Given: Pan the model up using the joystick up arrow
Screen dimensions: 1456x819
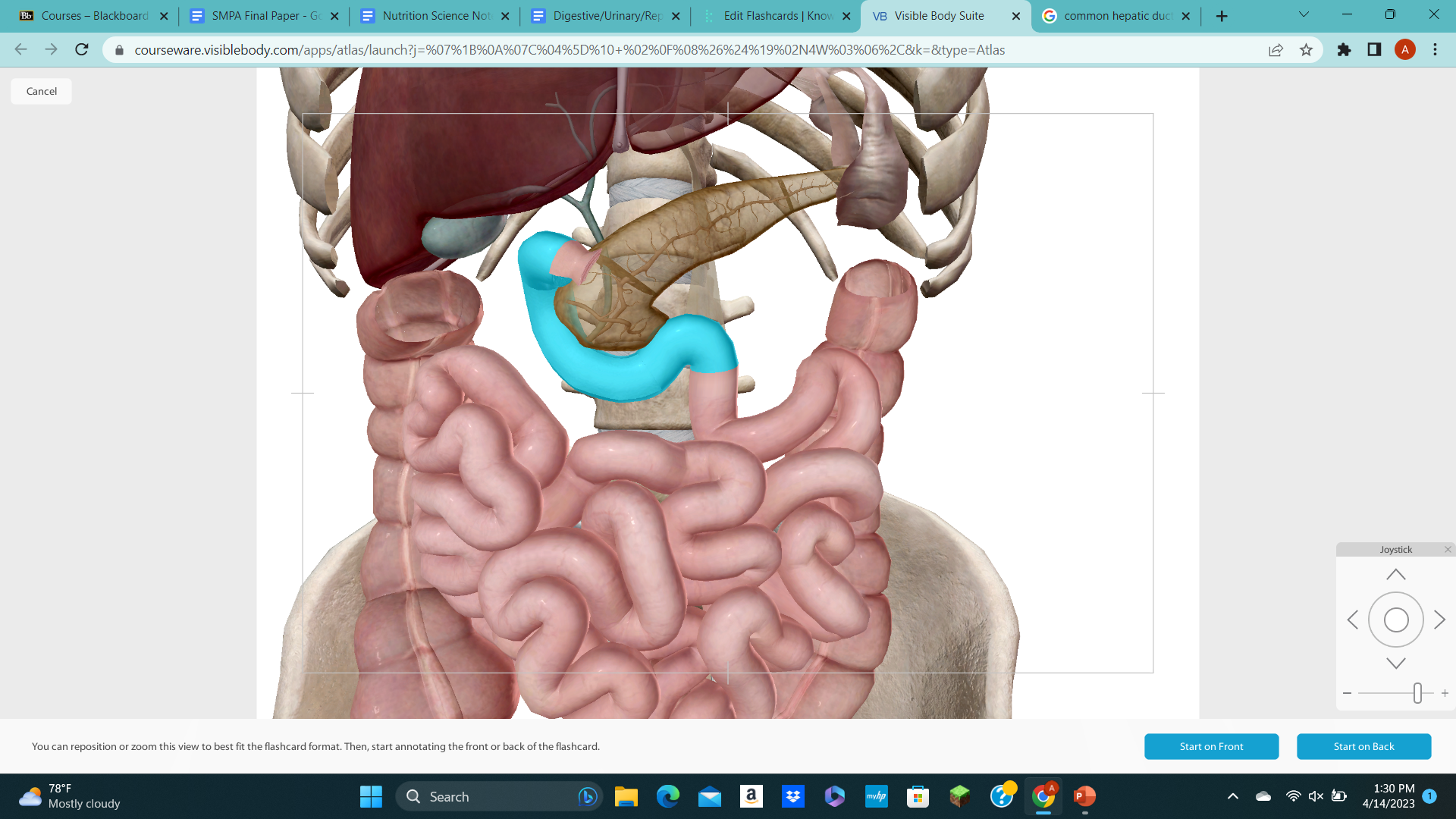Looking at the screenshot, I should coord(1395,574).
